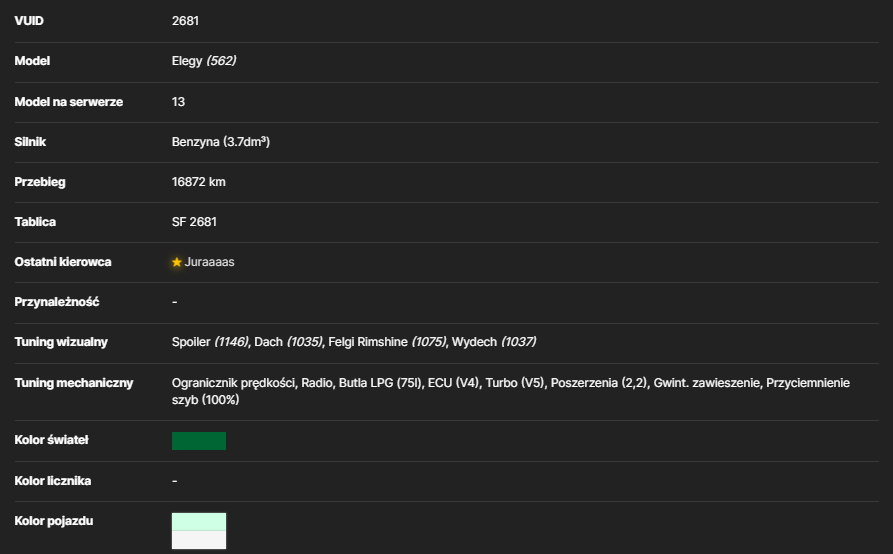Click the Spoiler (1146) tuning entry

210,342
